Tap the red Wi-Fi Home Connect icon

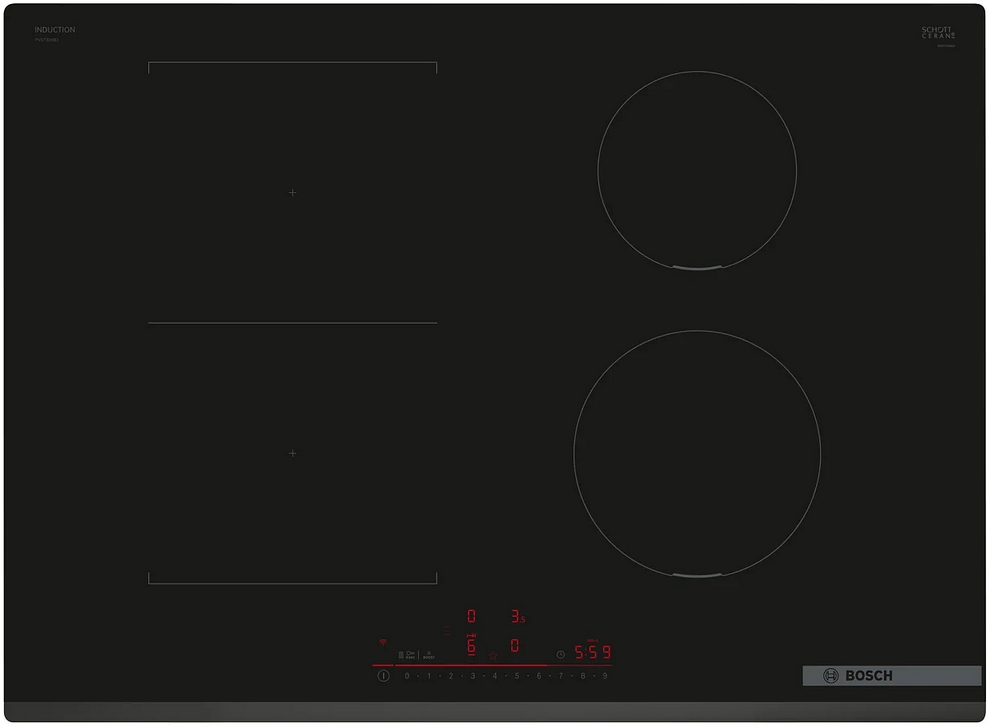tap(382, 642)
